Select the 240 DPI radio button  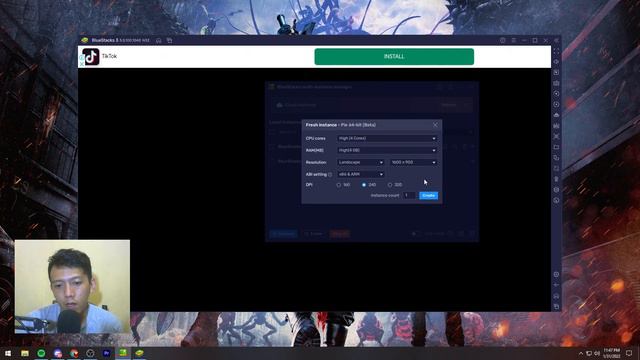364,185
